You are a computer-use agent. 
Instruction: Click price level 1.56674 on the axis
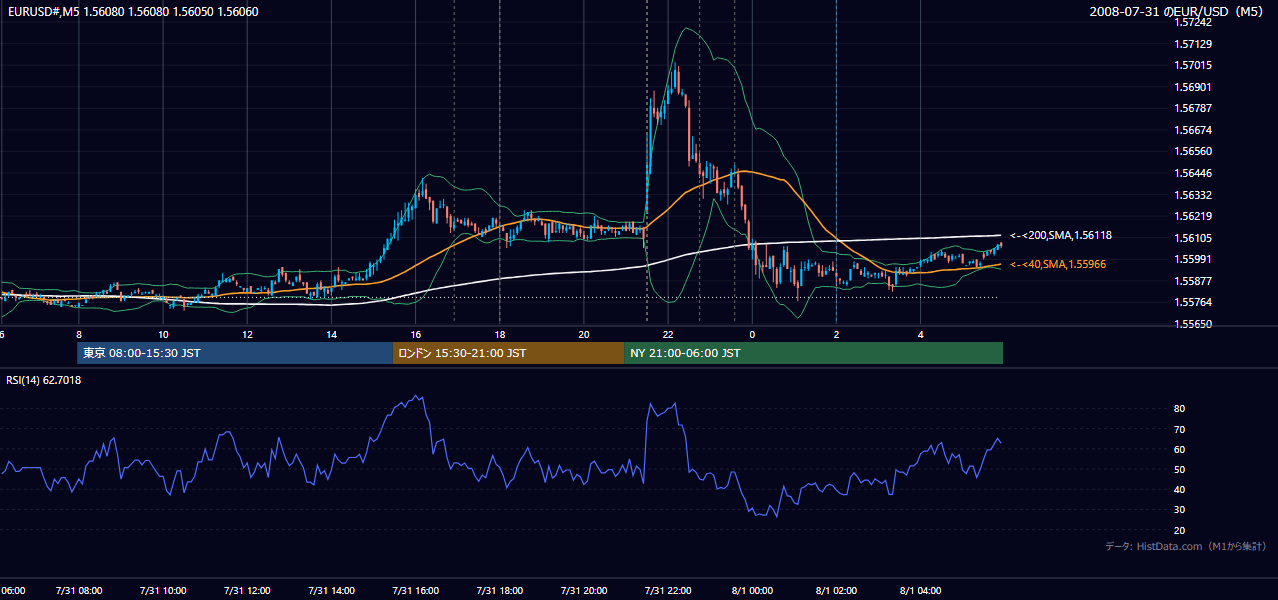tap(1192, 130)
